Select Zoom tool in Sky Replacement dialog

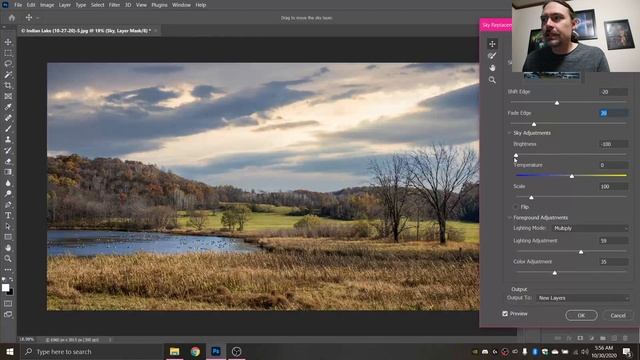(492, 80)
